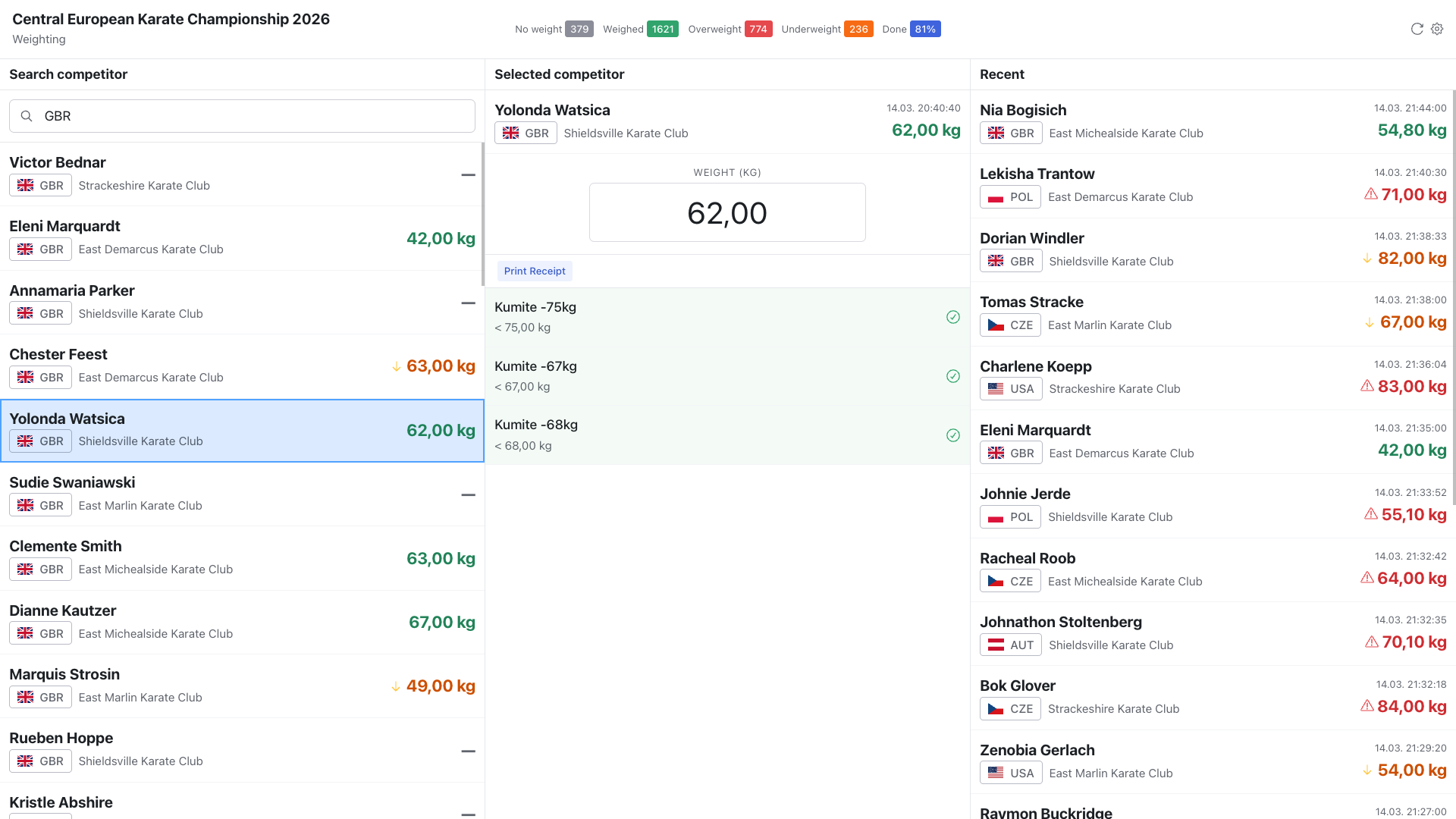Click the warning icon beside Charlene Koepp's 83,00 kg

[1367, 386]
